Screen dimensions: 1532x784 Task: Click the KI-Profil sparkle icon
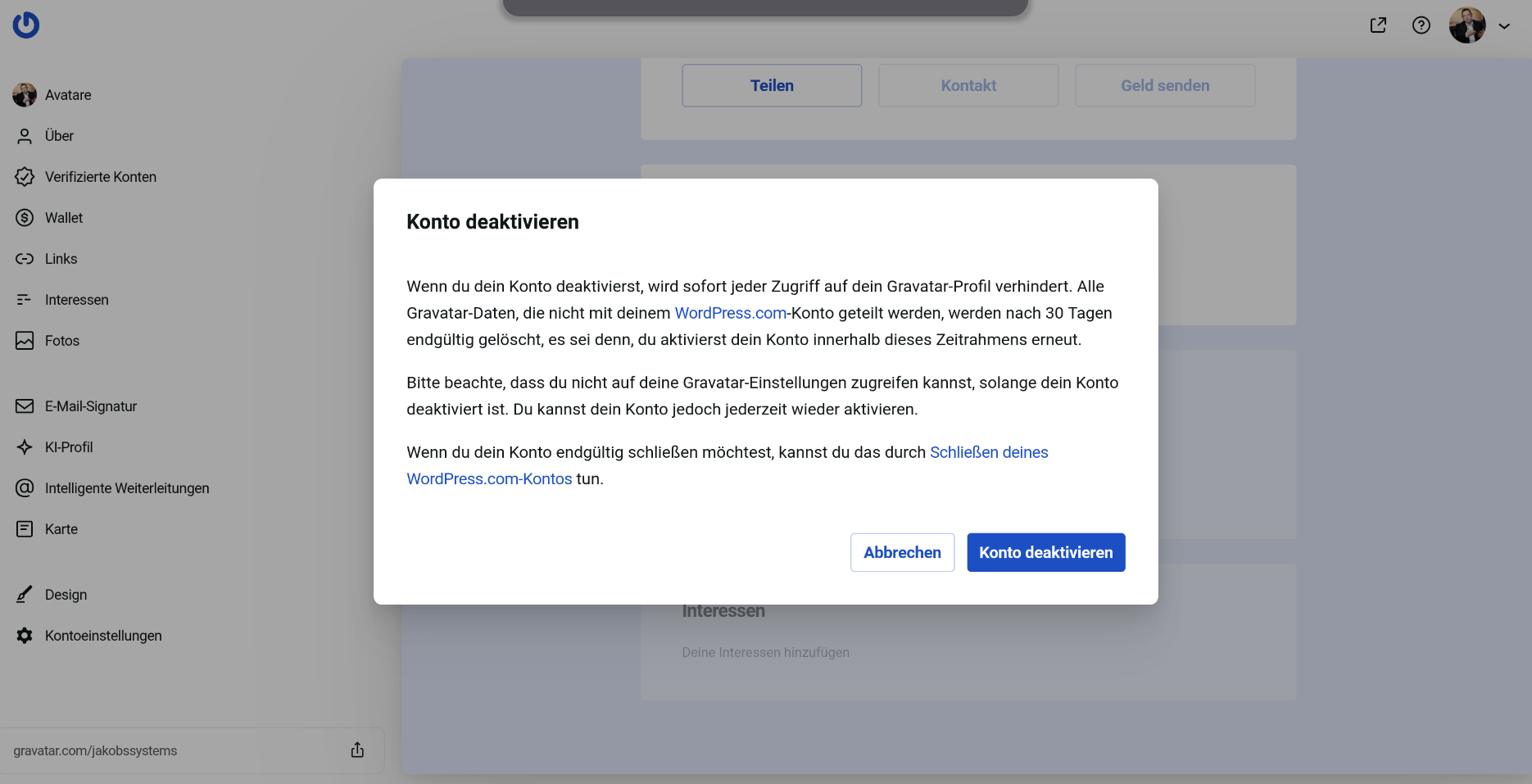(x=25, y=447)
